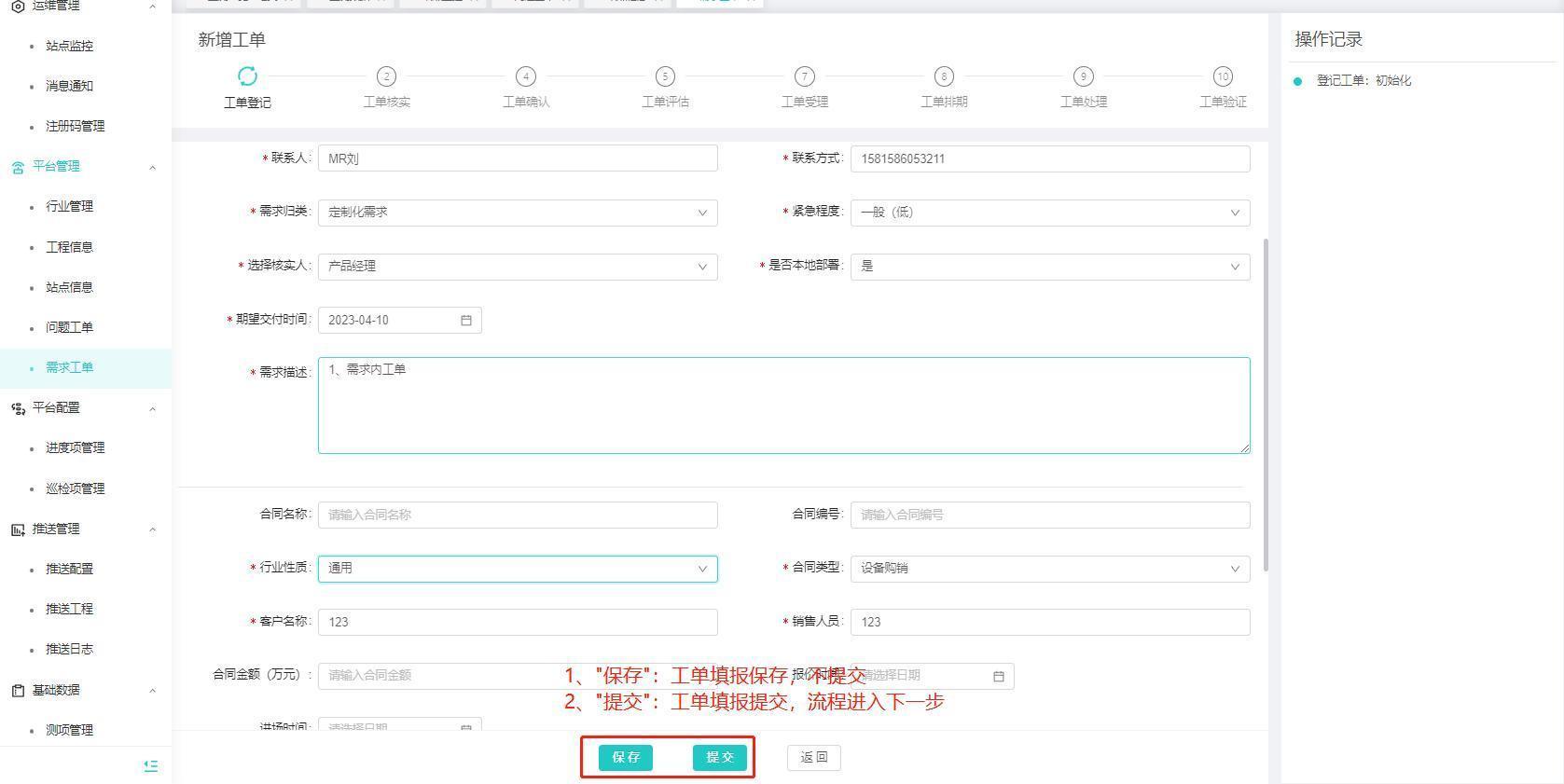Click the sidebar collapse icon at bottom left
The image size is (1564, 784).
coord(151,765)
